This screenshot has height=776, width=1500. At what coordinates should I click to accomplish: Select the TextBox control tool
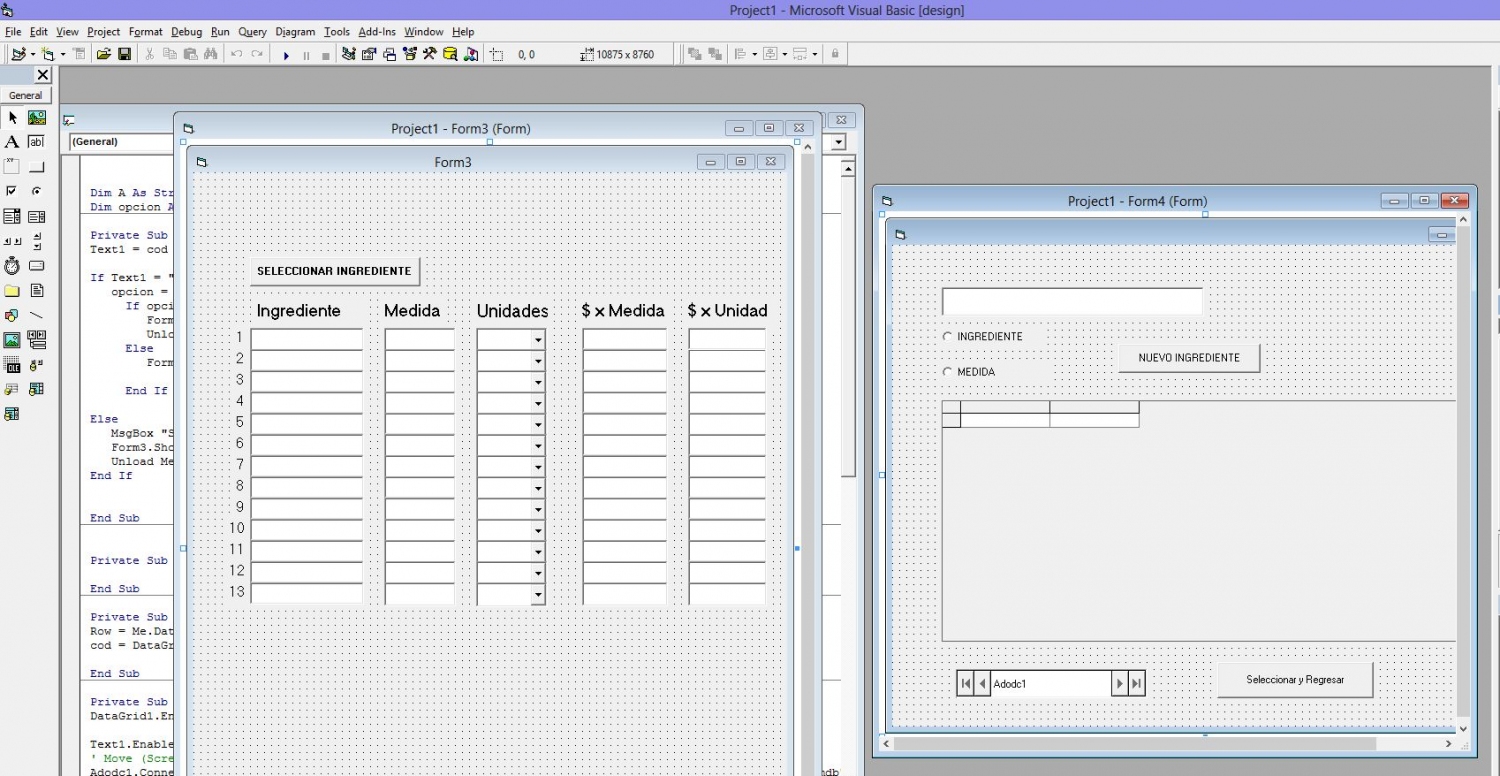point(37,142)
